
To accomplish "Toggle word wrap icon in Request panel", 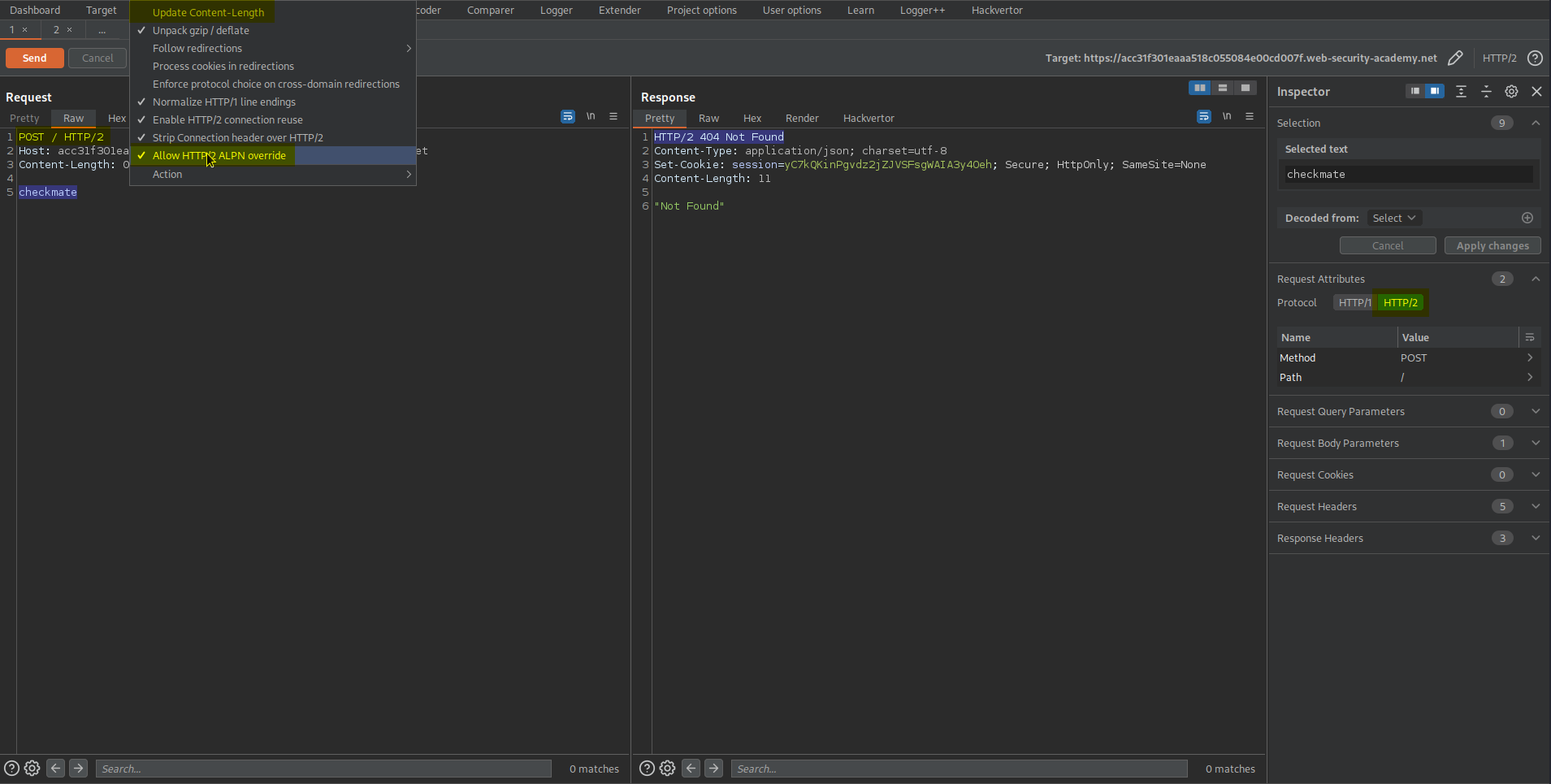I will (568, 117).
